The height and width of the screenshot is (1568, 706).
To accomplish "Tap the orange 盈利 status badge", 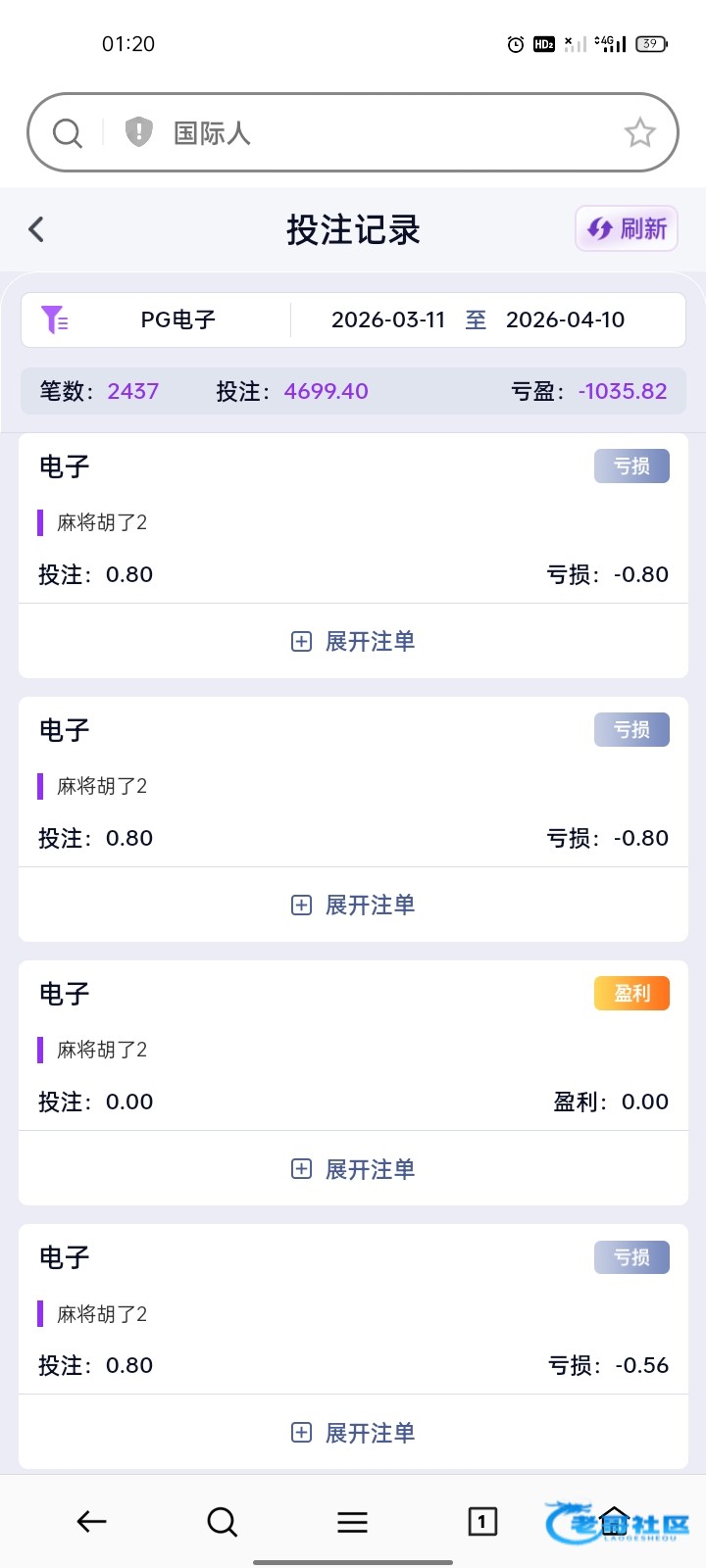I will click(631, 994).
